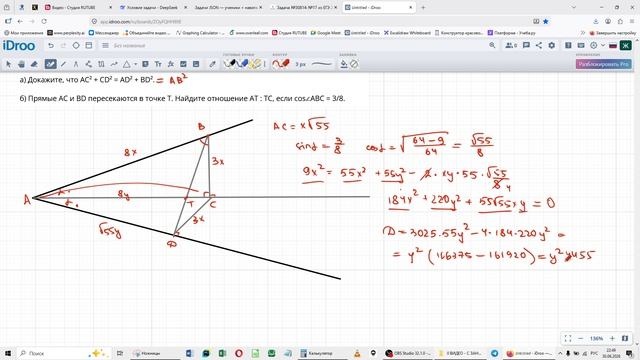
Task: Select the straight line tool
Action: [63, 64]
